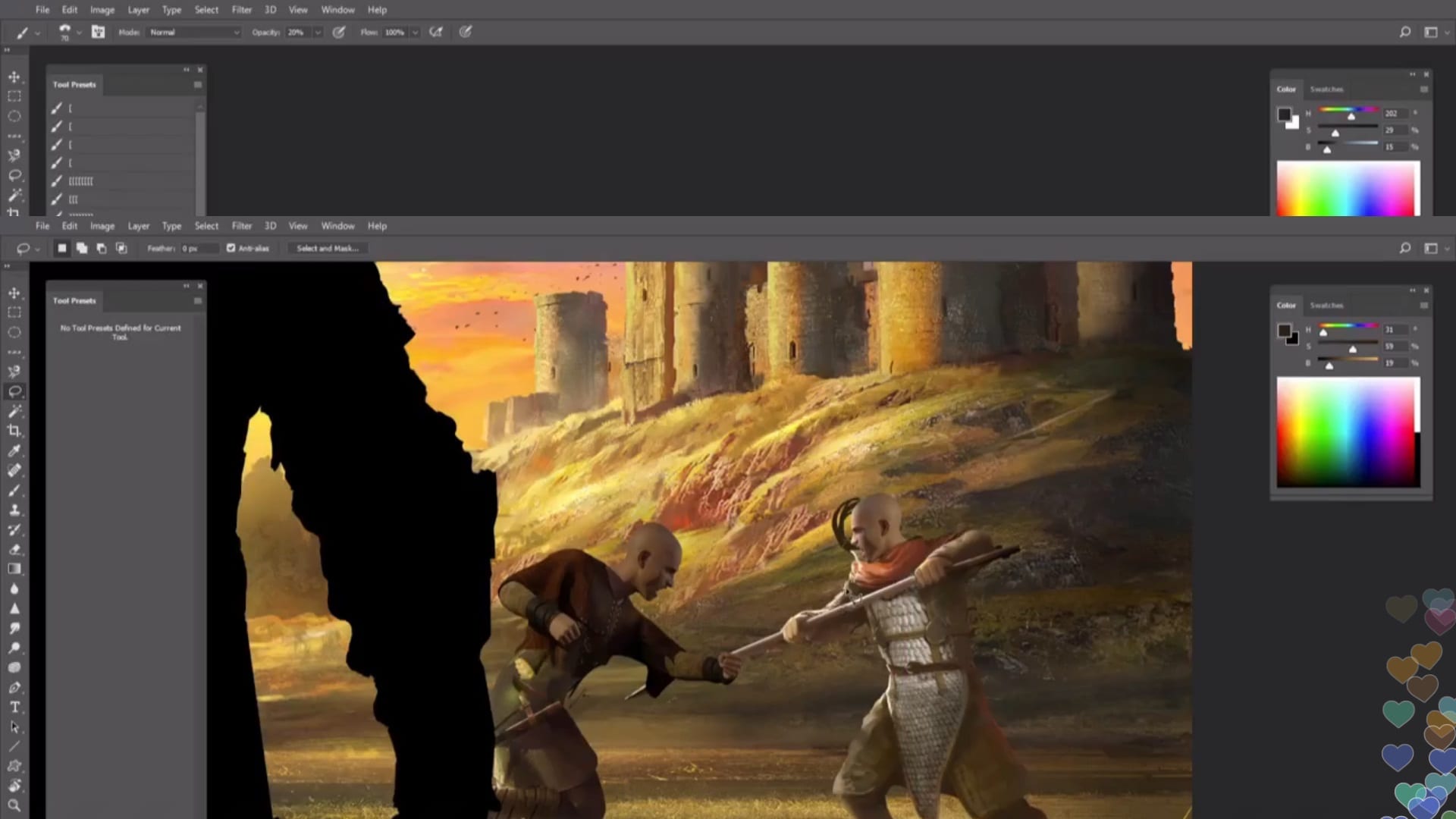Select the Eraser tool

(x=14, y=549)
